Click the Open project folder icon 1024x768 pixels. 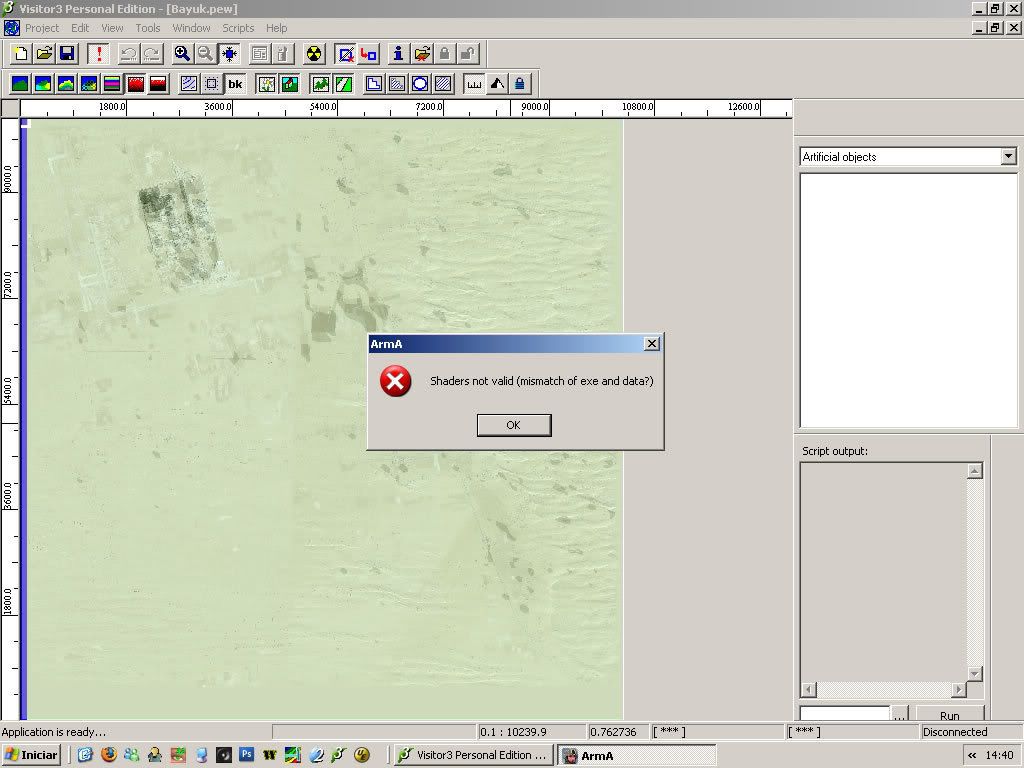44,54
